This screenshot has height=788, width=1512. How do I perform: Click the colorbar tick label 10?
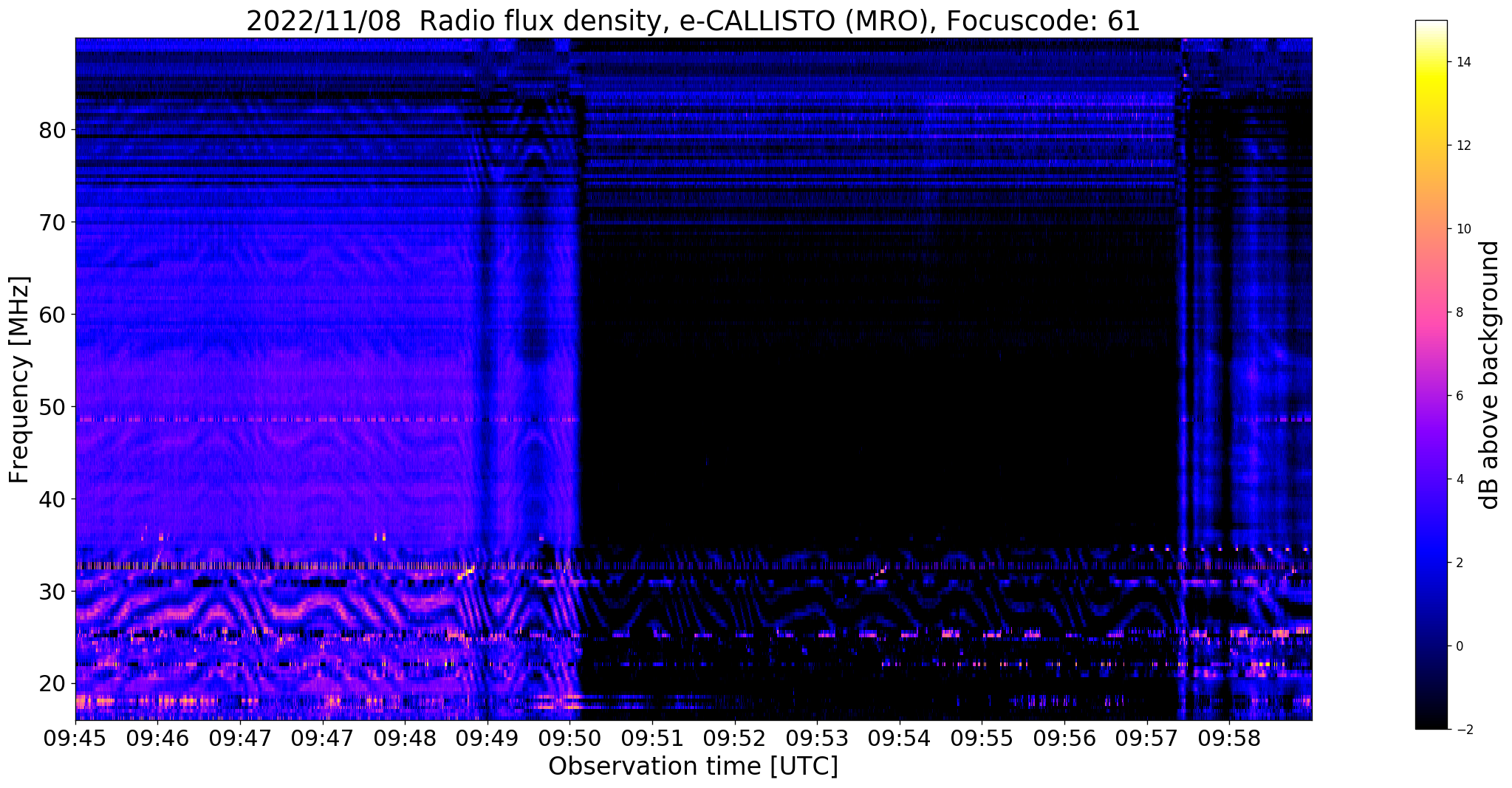tap(1463, 229)
